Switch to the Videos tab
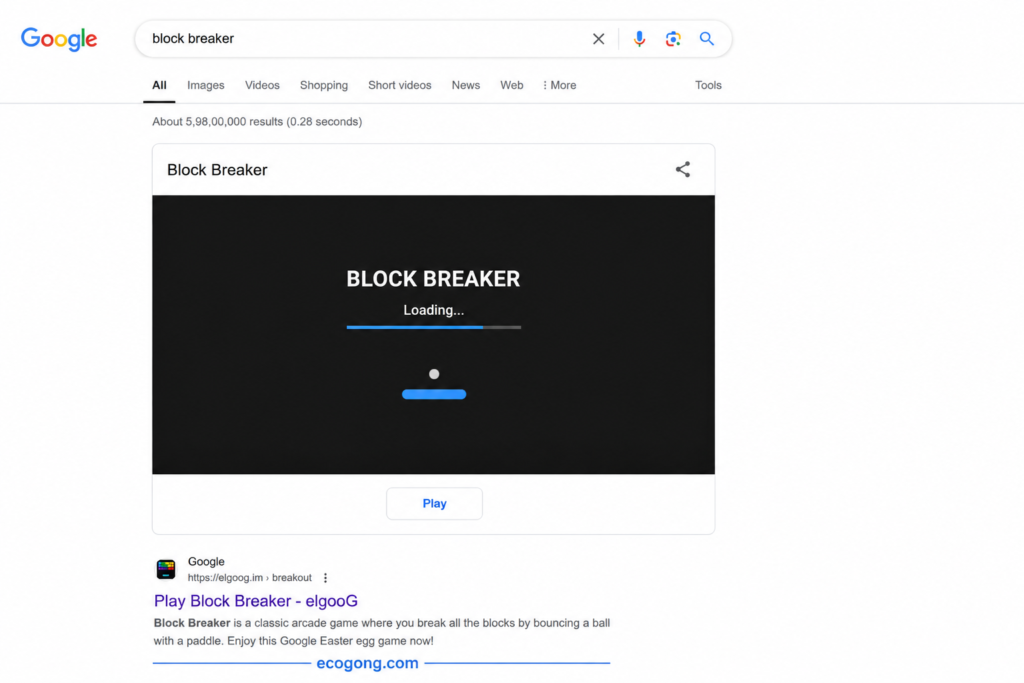Viewport: 1024px width, 683px height. pyautogui.click(x=262, y=86)
